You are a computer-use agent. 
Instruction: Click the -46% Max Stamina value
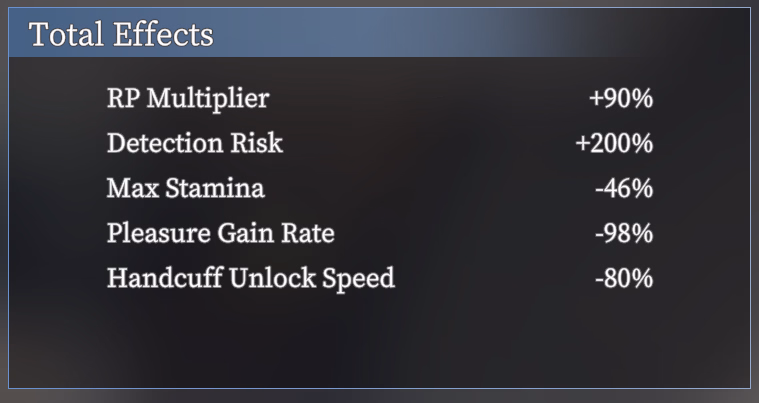tap(624, 188)
